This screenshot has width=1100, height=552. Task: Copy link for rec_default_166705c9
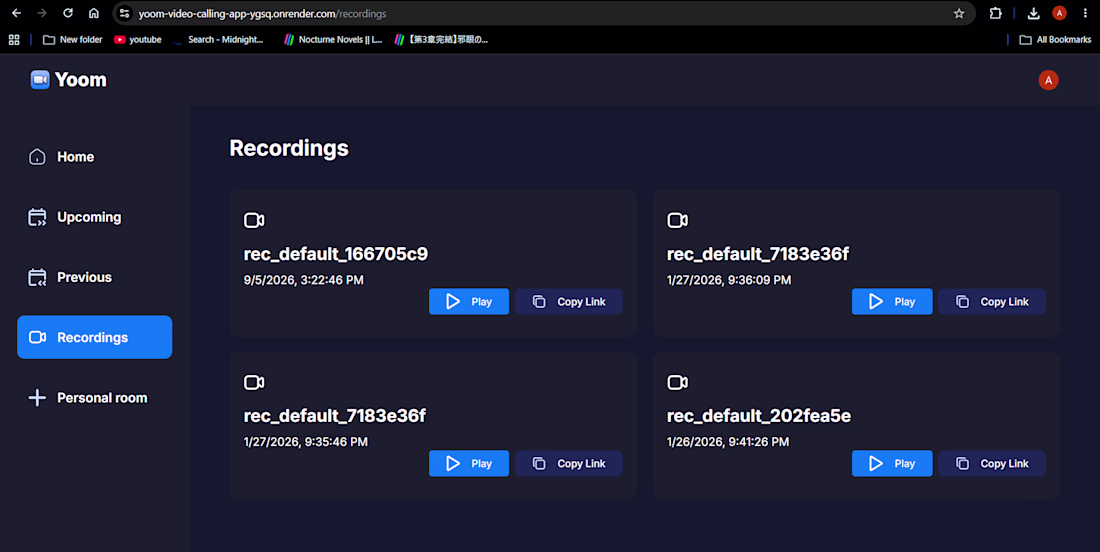[568, 302]
